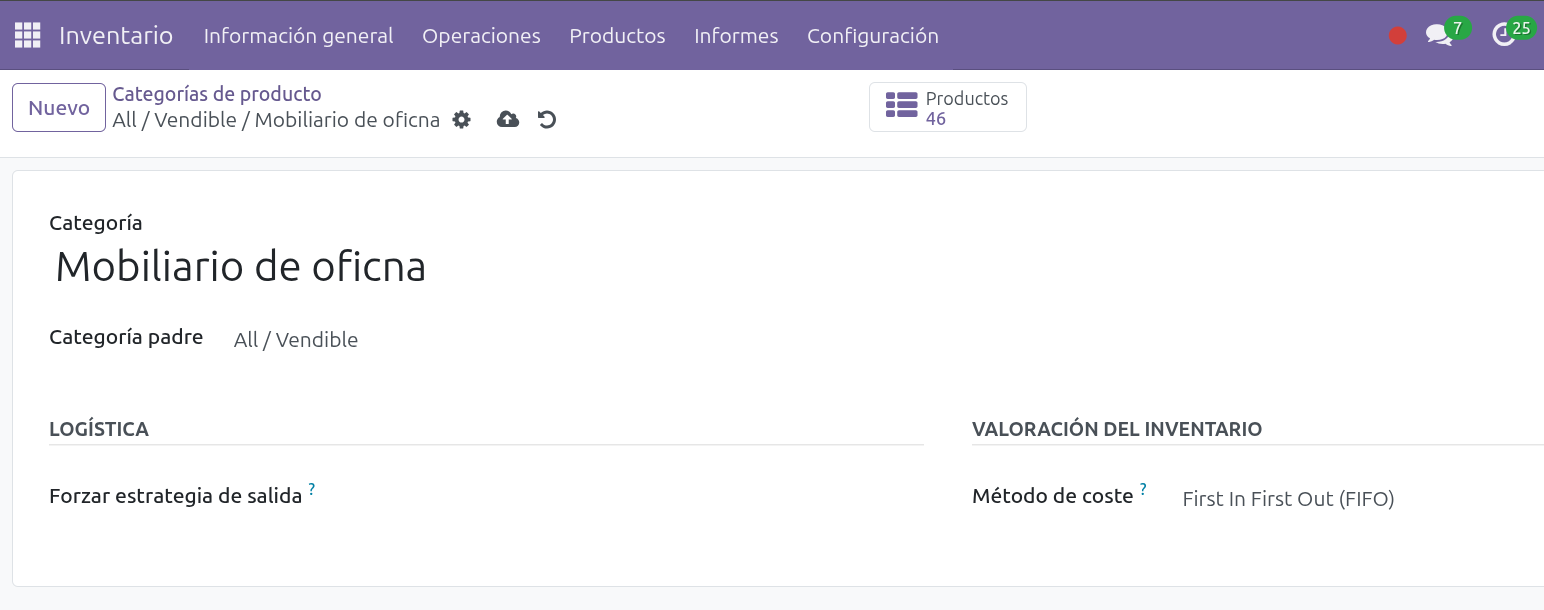Save record manually with cloud icon
This screenshot has height=610, width=1544.
click(508, 120)
